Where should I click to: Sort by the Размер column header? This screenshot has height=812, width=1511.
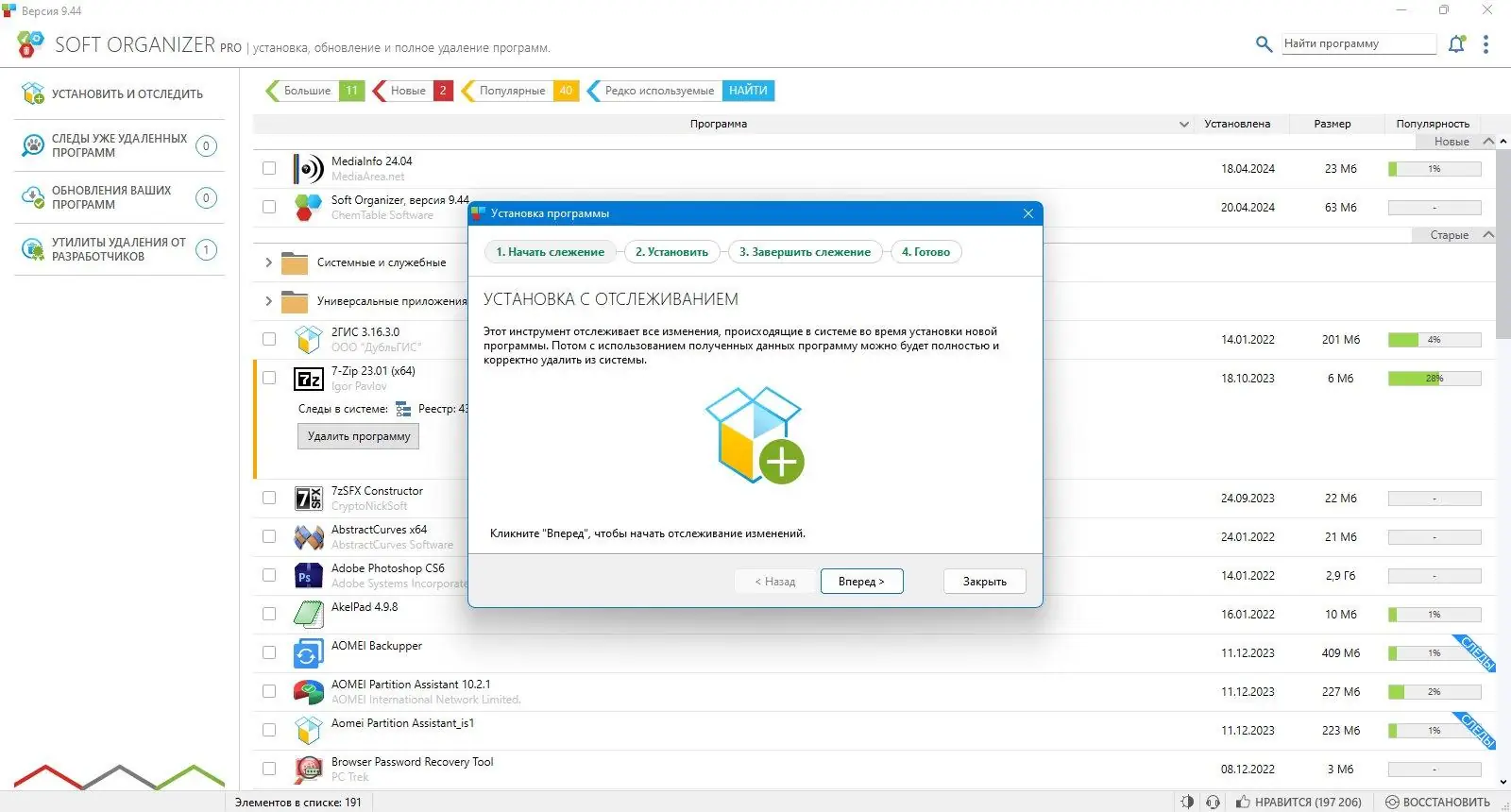point(1333,124)
